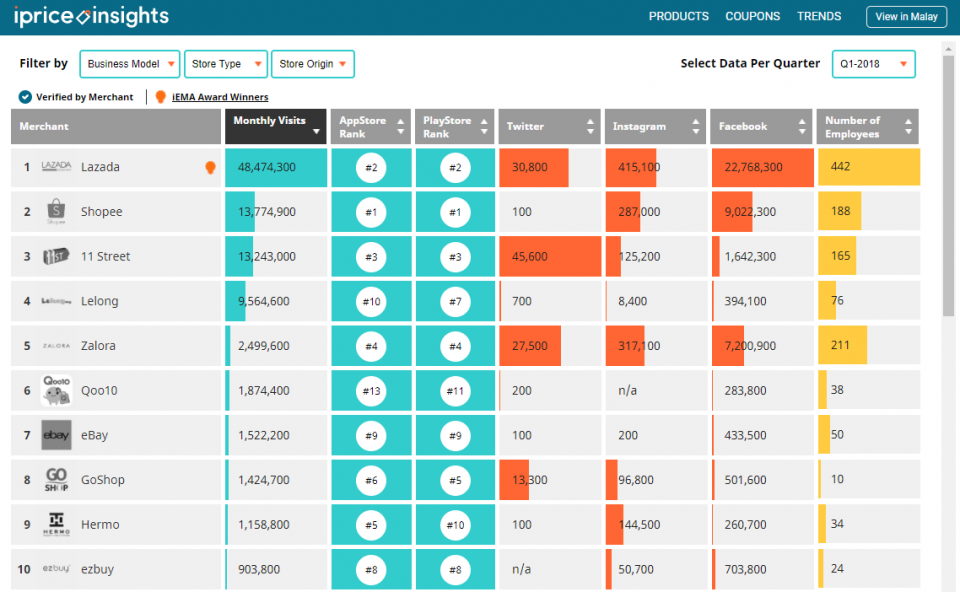Screen dimensions: 960x592
Task: Click the Lelong merchant logo
Action: click(x=56, y=301)
